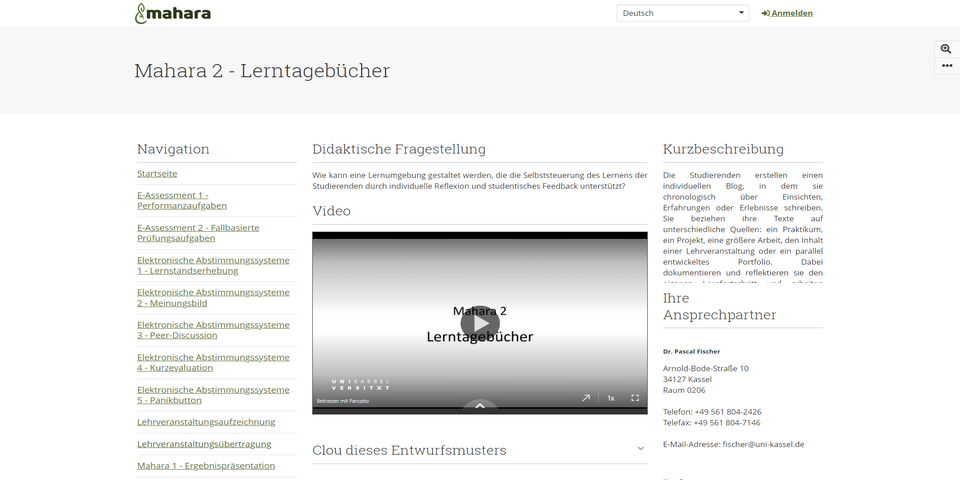Toggle video fullscreen mode

click(635, 398)
